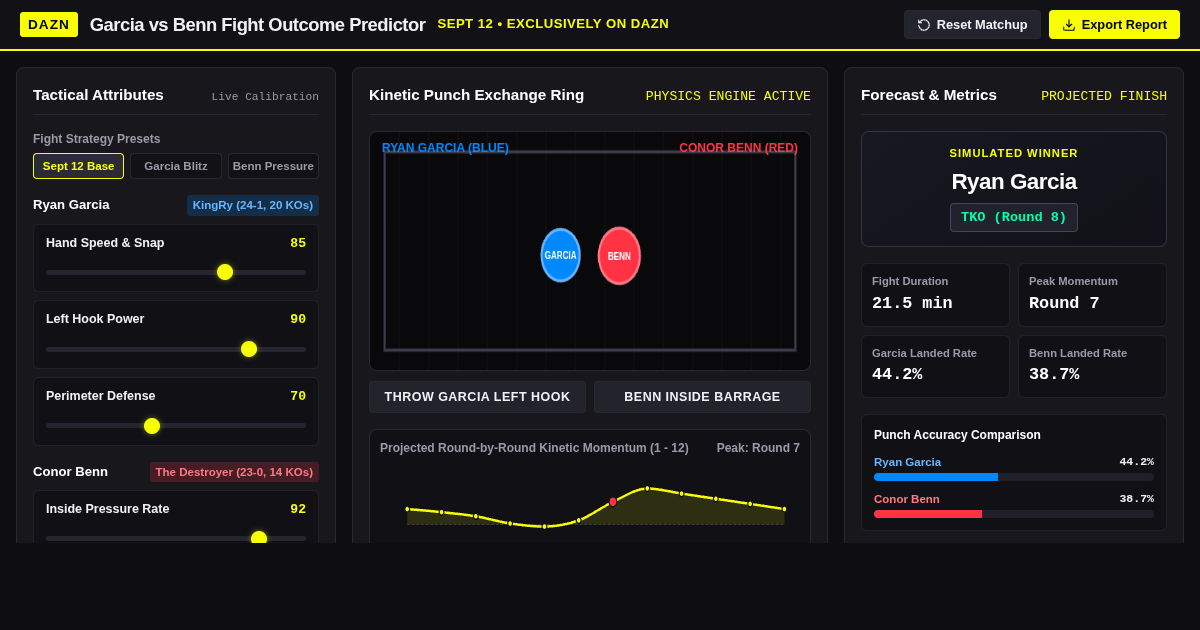Click the Throw Garcia Left Hook button
1200x630 pixels.
pyautogui.click(x=477, y=397)
